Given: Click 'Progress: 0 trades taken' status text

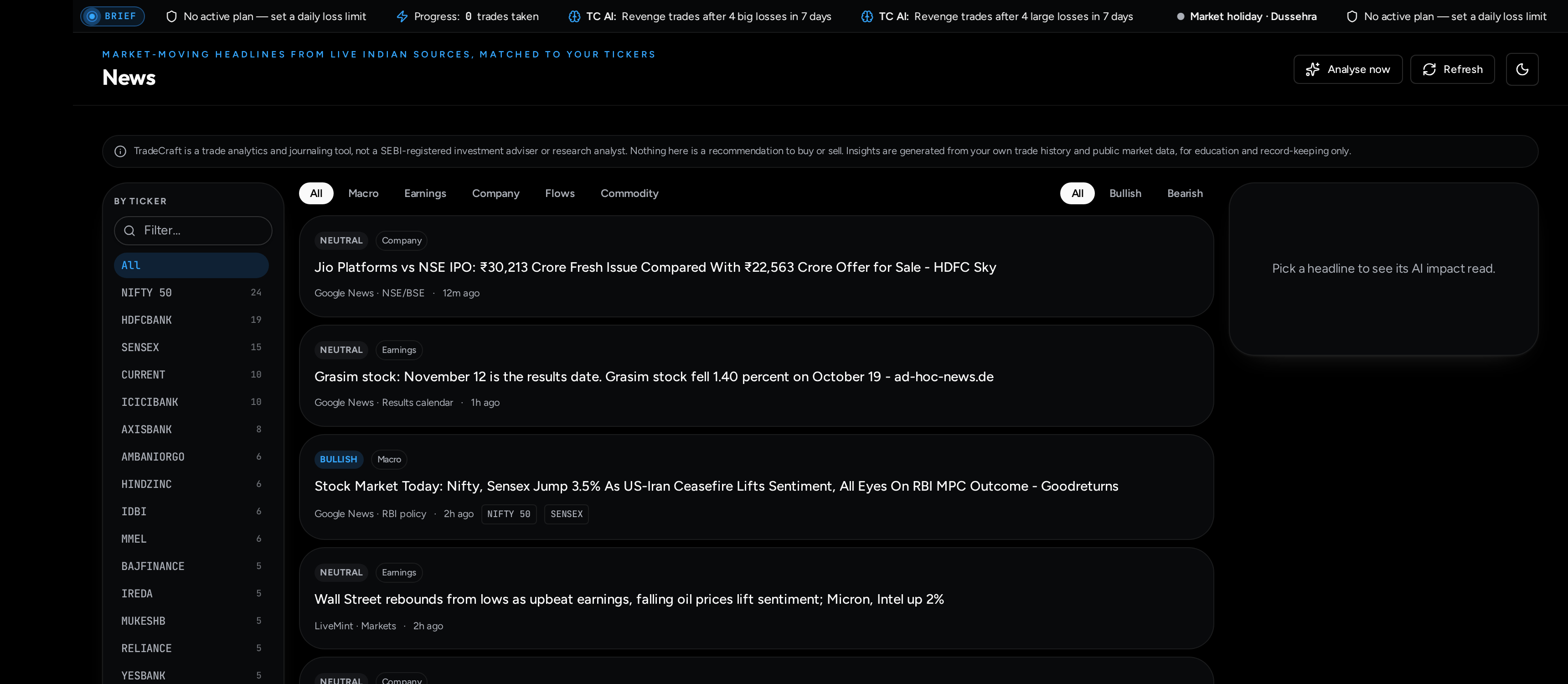Looking at the screenshot, I should tap(476, 16).
